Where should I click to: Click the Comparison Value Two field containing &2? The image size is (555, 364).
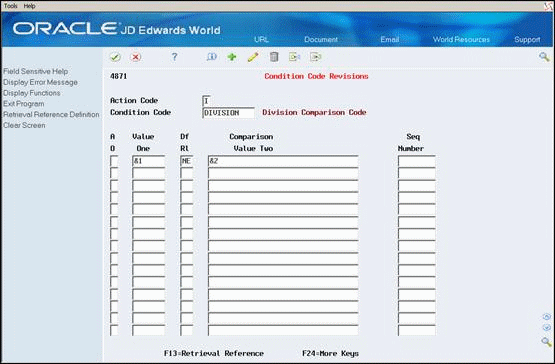coord(283,161)
